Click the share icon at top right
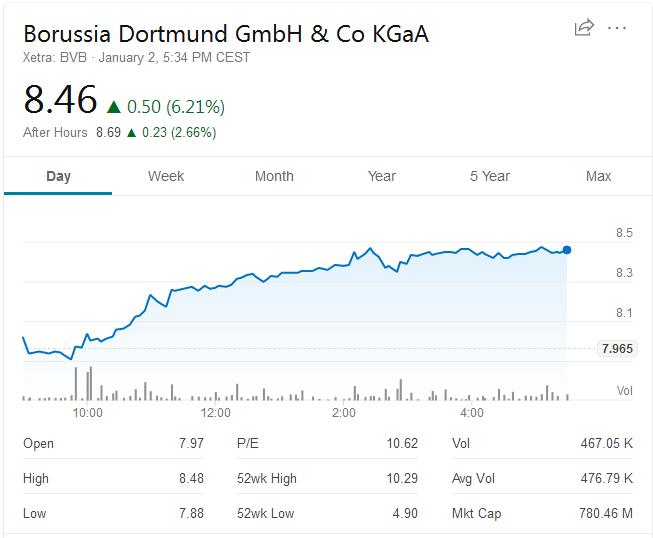The height and width of the screenshot is (538, 653). 584,28
